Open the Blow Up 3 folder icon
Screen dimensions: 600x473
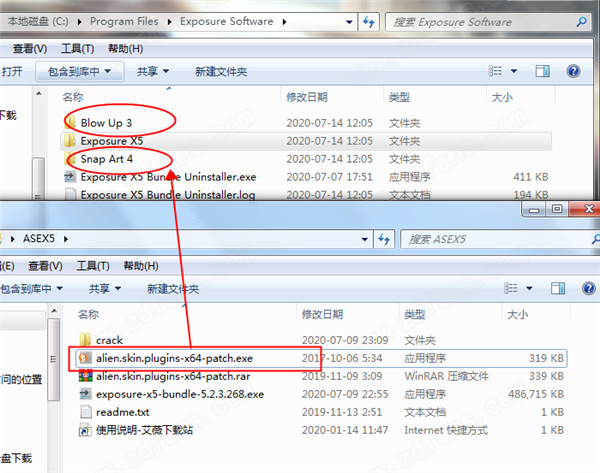click(x=71, y=123)
